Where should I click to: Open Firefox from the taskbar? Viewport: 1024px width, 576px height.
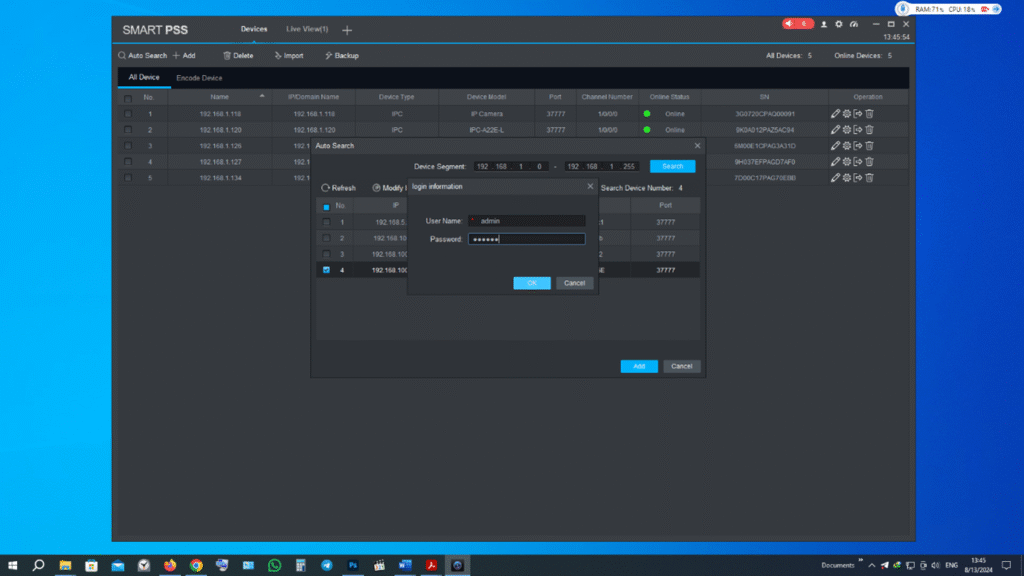pyautogui.click(x=170, y=565)
